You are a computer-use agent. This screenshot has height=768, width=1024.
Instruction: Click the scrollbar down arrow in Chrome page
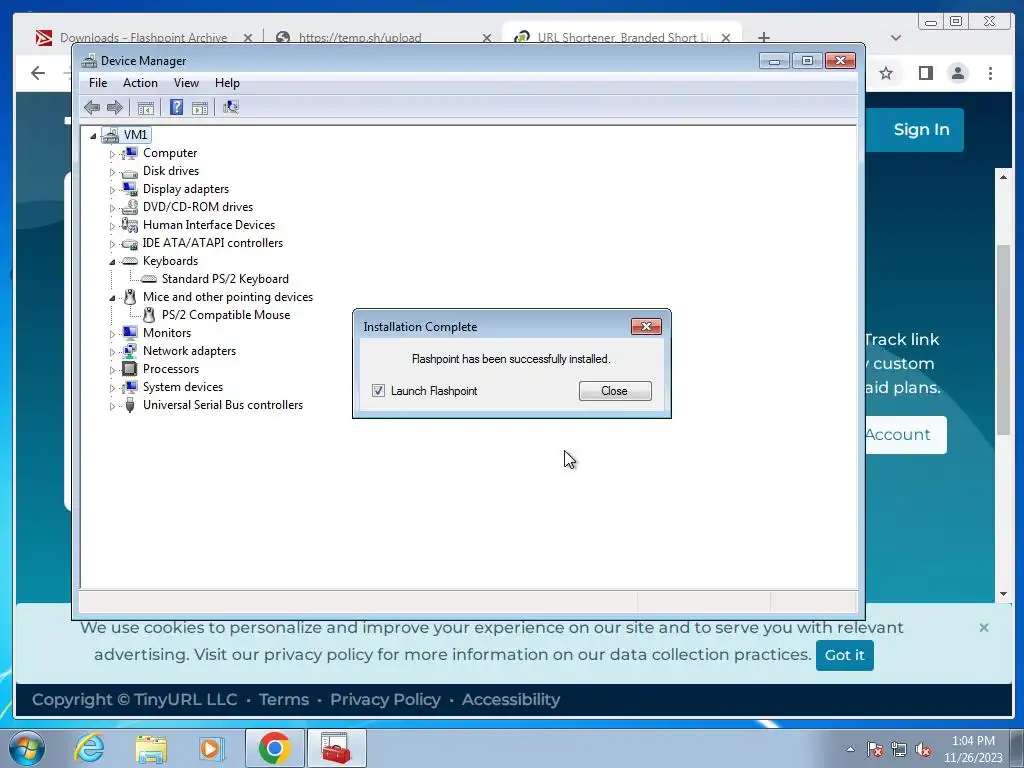[x=1004, y=594]
